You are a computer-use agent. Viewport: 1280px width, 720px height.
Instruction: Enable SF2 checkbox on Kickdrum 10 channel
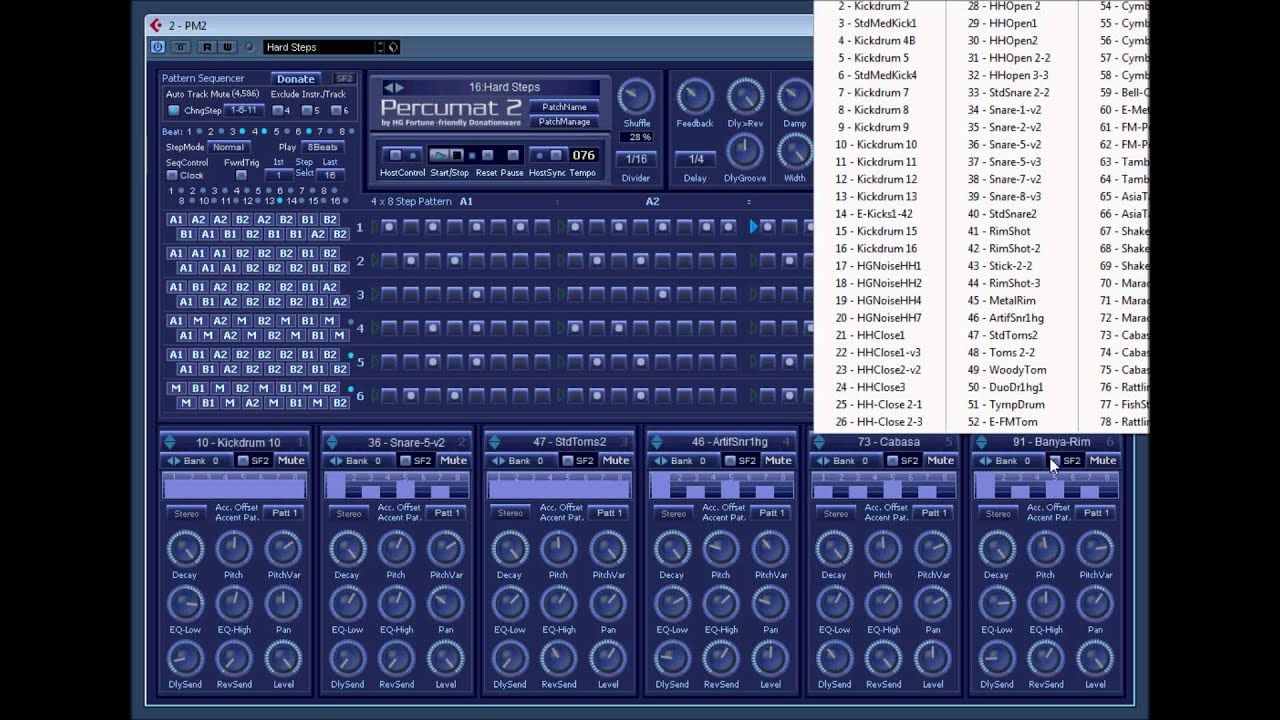pos(243,461)
